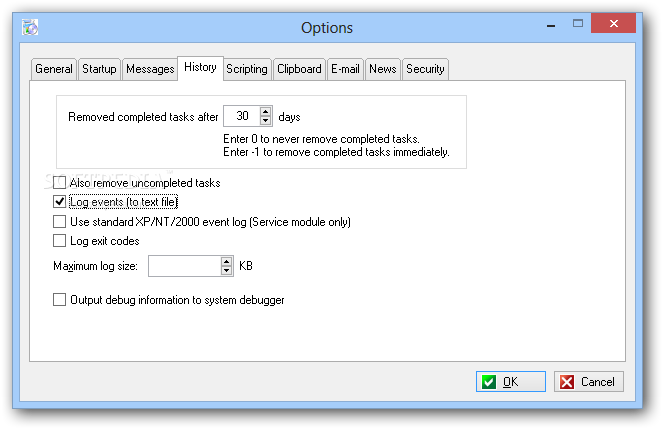The height and width of the screenshot is (429, 663).
Task: Enable Output debug information to system debugger
Action: point(60,300)
